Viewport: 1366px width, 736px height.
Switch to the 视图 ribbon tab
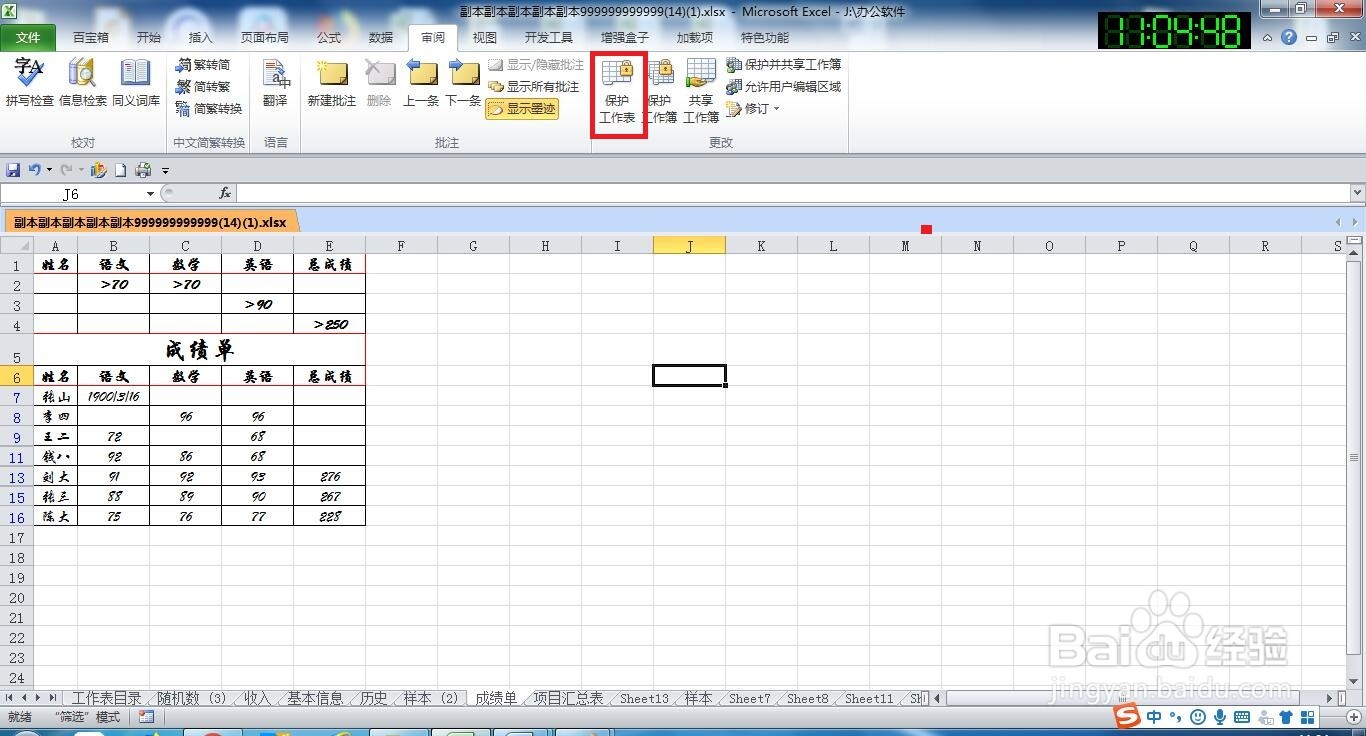click(485, 38)
